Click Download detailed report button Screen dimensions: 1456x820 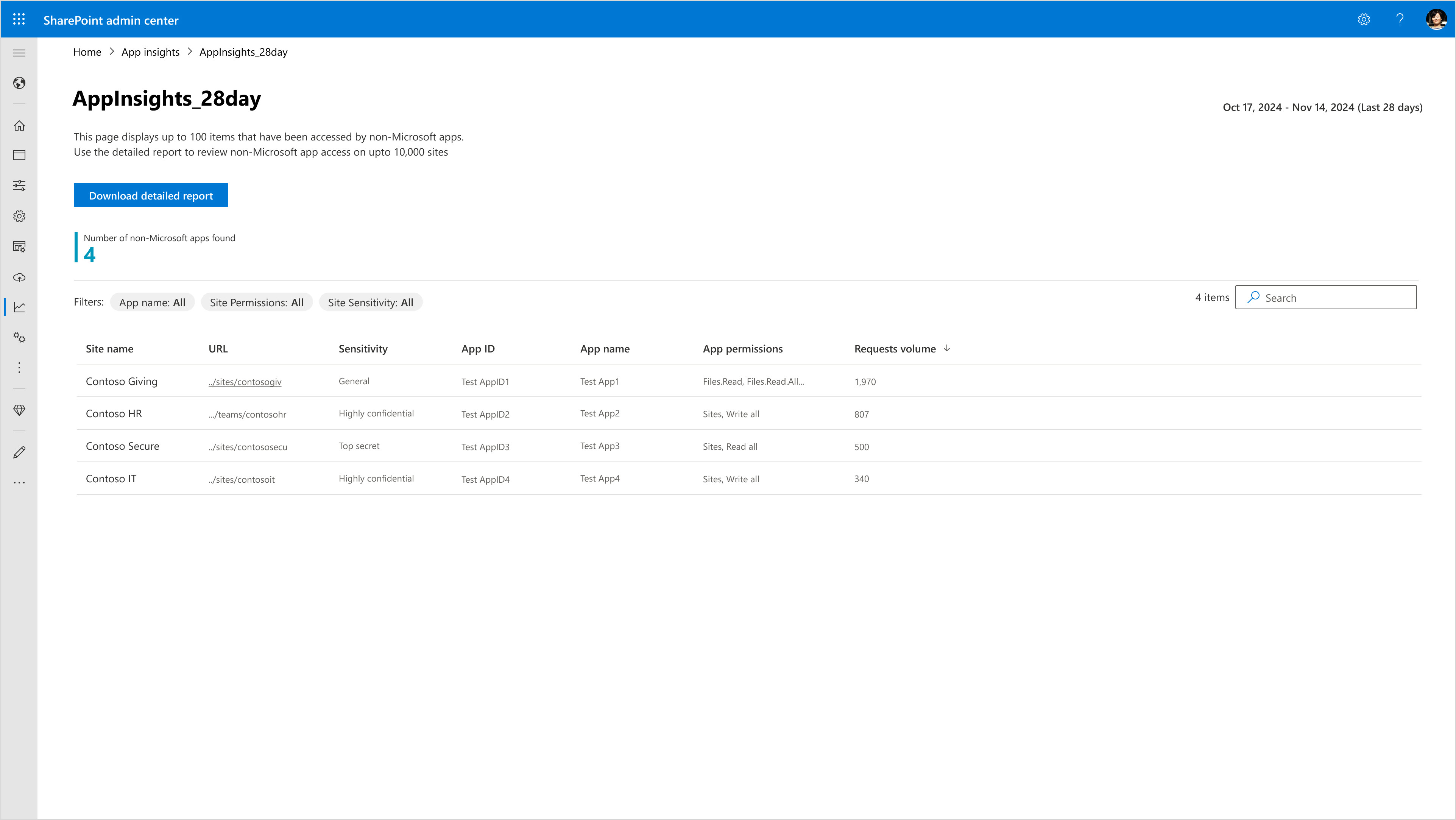point(151,195)
